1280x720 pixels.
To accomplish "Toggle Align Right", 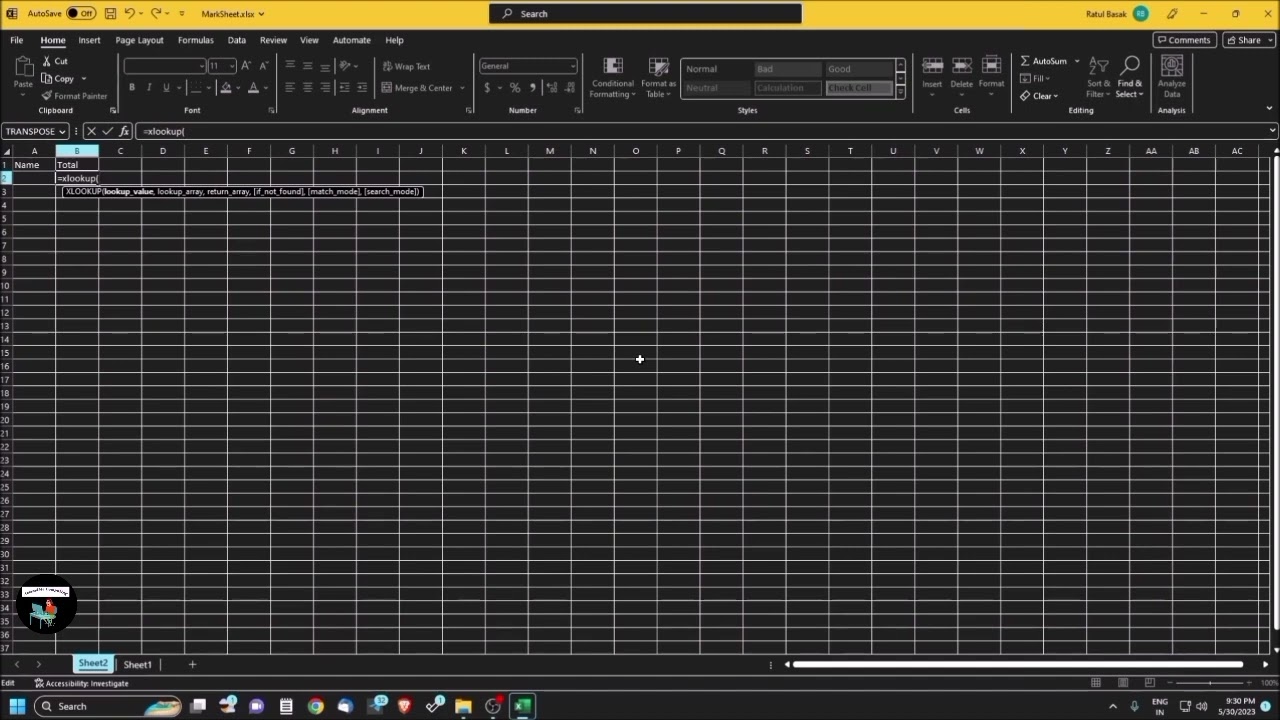I will 325,88.
